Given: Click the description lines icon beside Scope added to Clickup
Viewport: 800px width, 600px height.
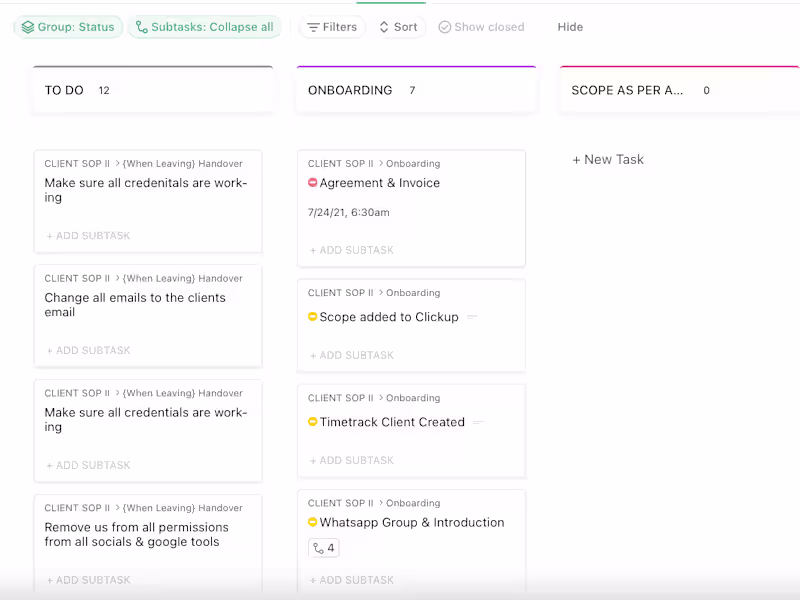Looking at the screenshot, I should pos(472,317).
